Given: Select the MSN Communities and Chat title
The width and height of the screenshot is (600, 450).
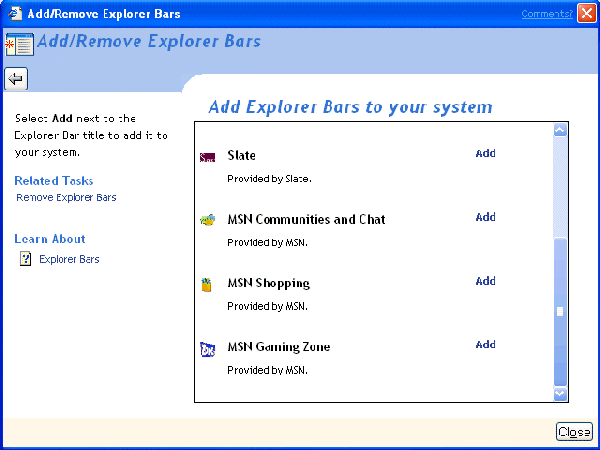Looking at the screenshot, I should 306,219.
